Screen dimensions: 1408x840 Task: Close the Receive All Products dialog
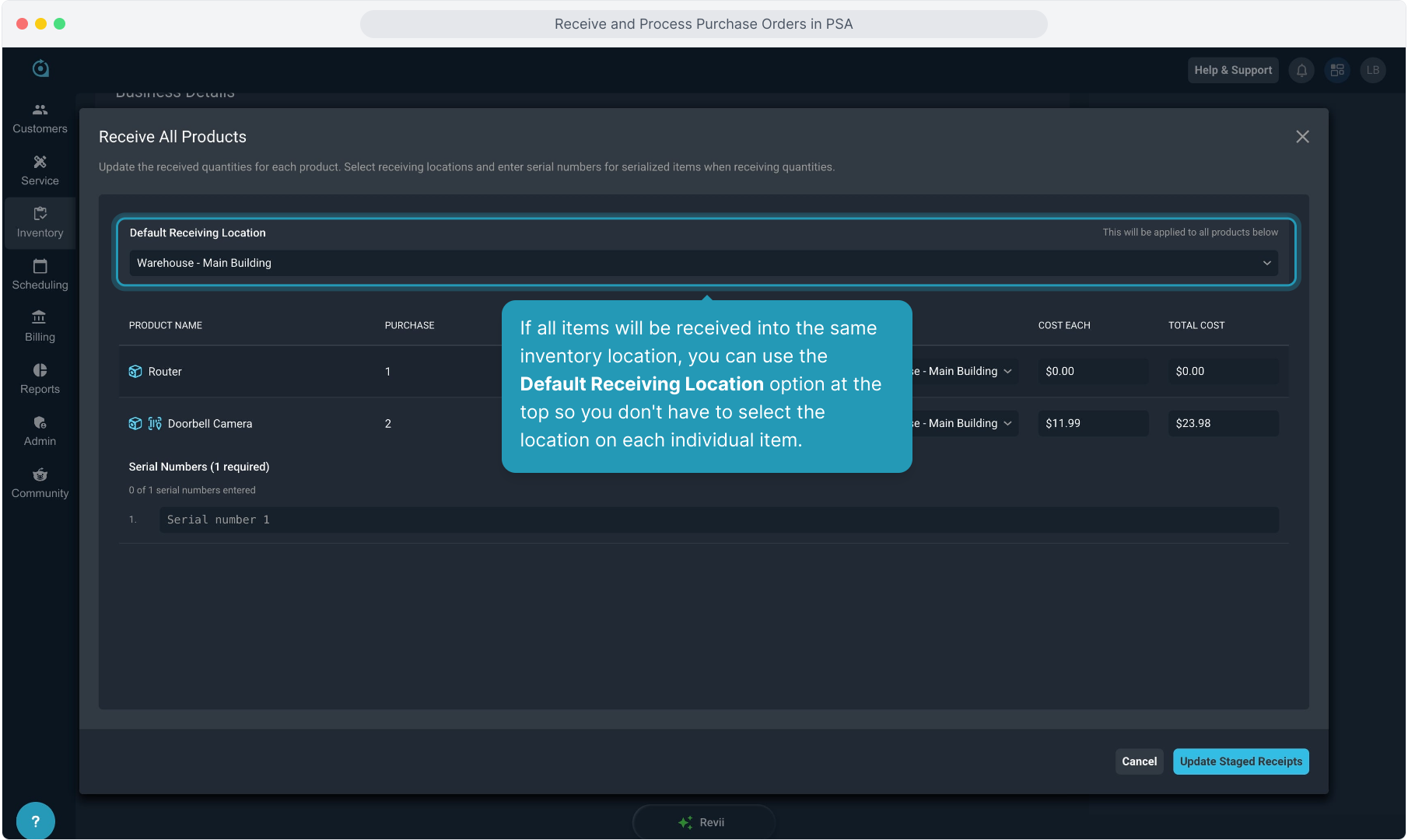1302,137
